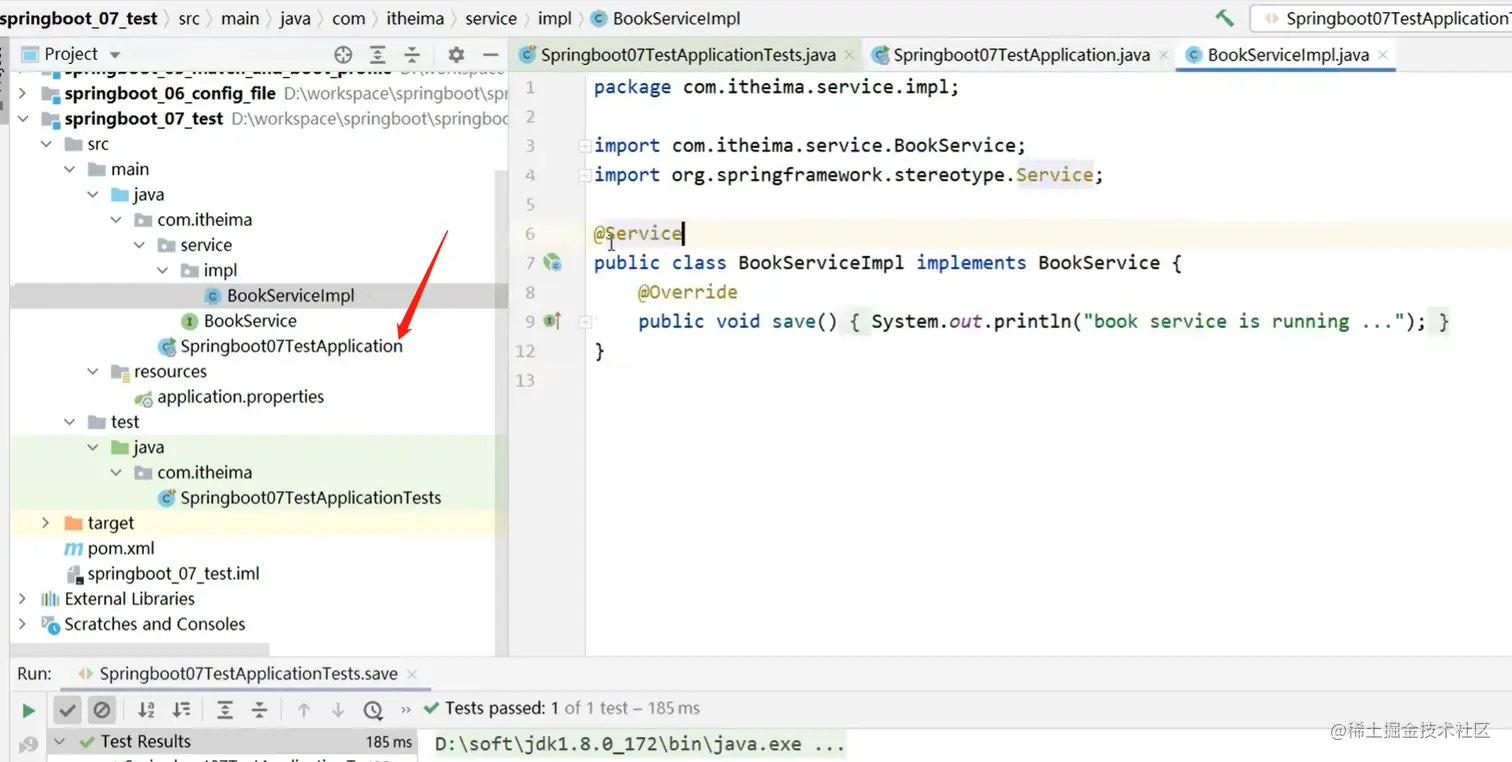The image size is (1512, 762).
Task: Switch to Springboot07TestApplication.java tab
Action: pos(1020,55)
